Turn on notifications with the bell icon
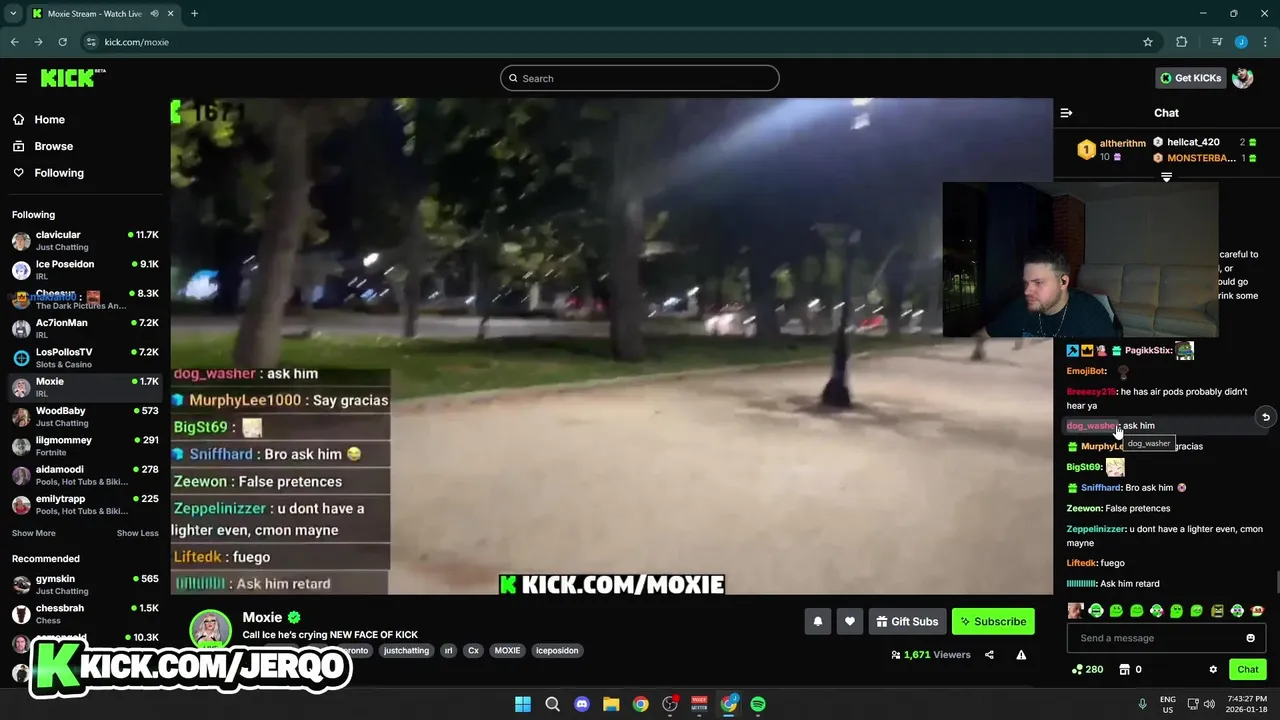 tap(817, 621)
